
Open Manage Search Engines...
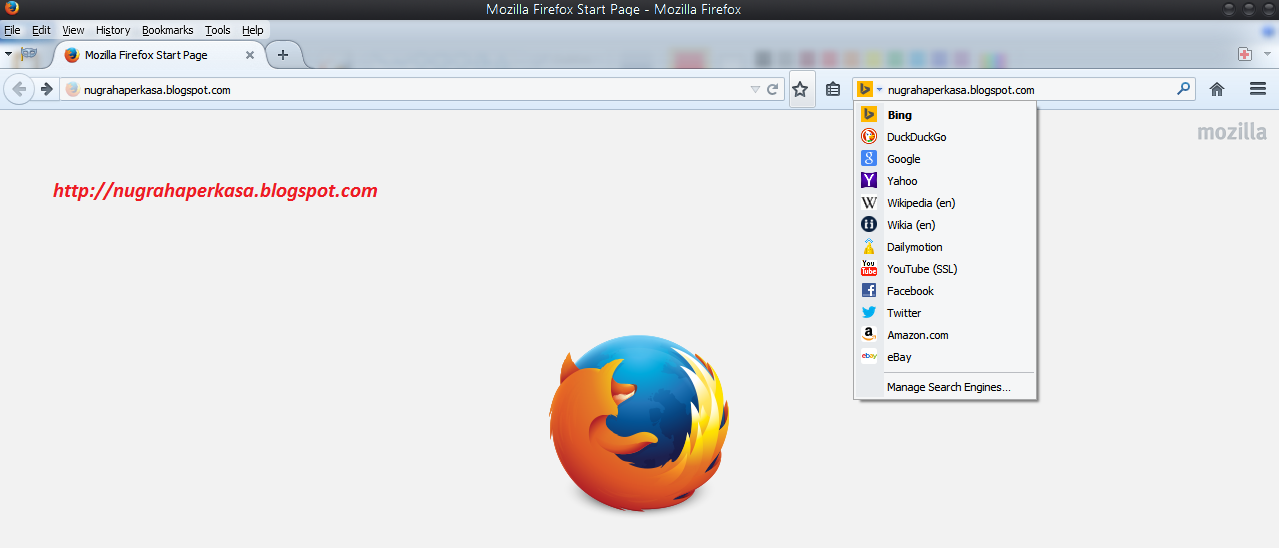click(945, 387)
